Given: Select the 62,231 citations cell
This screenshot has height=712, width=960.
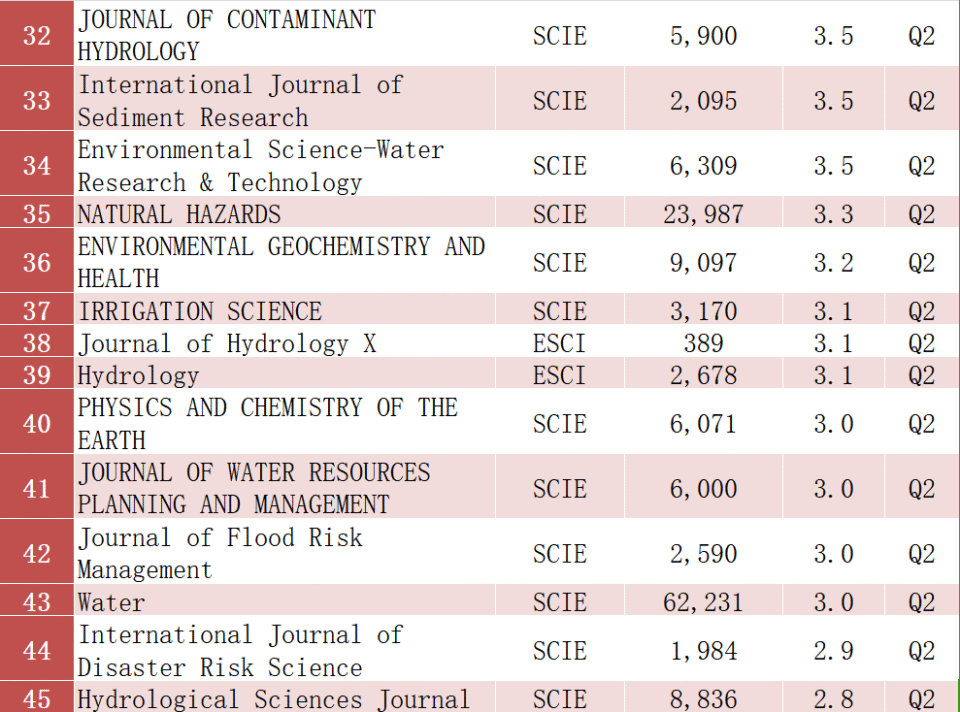Looking at the screenshot, I should pos(704,602).
